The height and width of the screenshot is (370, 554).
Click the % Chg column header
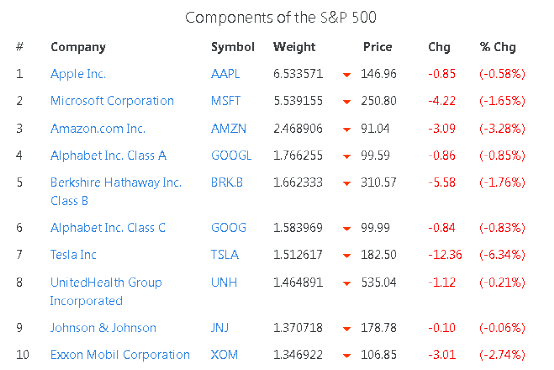tap(498, 47)
